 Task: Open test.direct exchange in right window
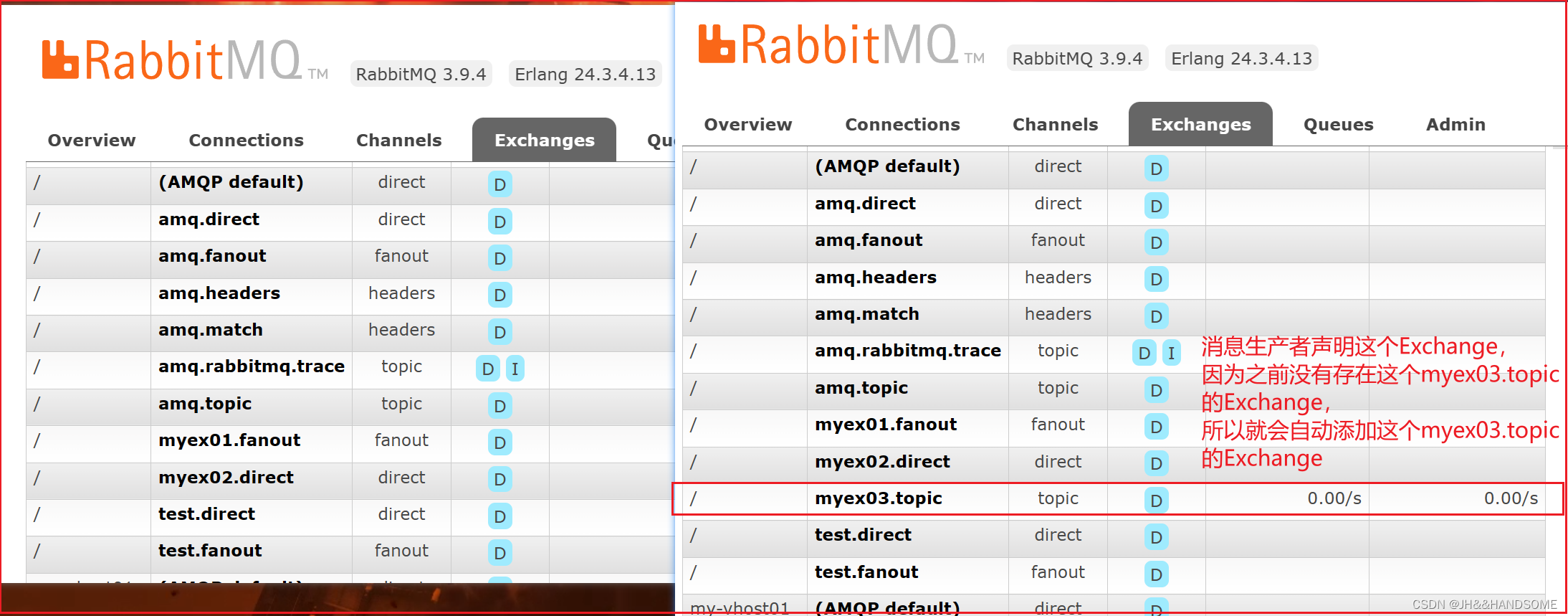pos(864,535)
